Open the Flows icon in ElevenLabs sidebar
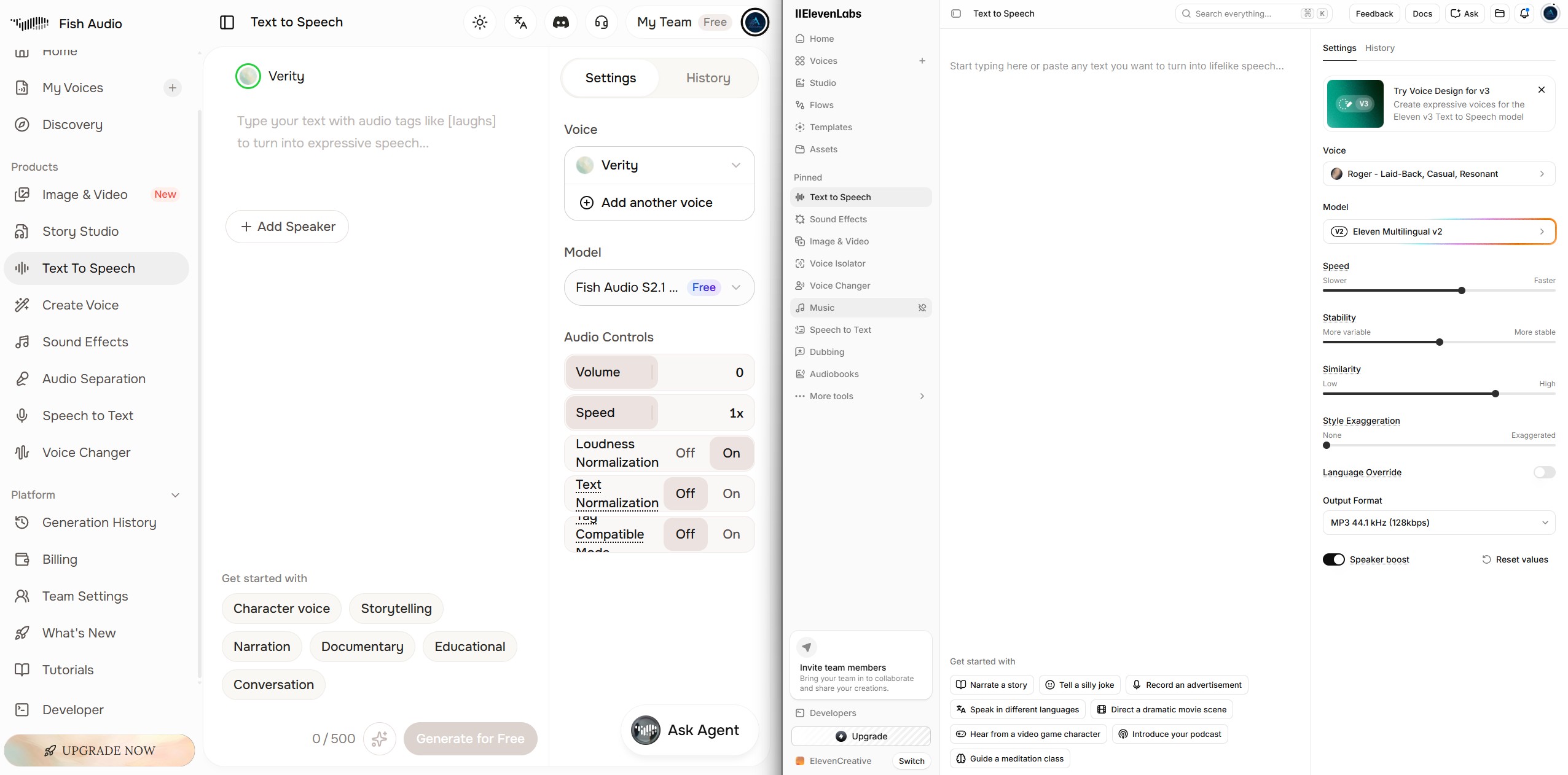1568x775 pixels. point(800,105)
